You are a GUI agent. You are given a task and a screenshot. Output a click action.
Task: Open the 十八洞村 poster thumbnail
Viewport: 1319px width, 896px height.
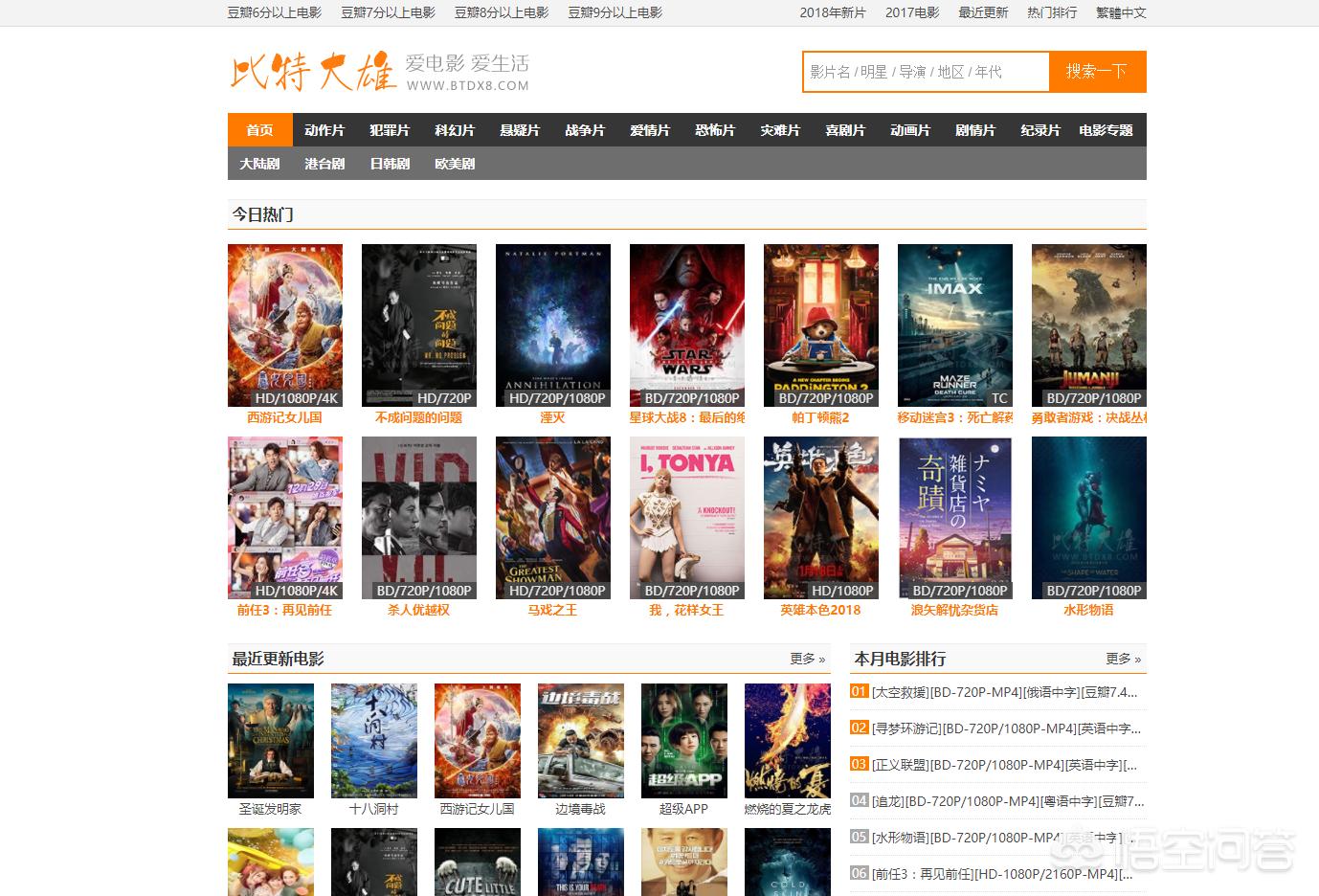pos(374,741)
